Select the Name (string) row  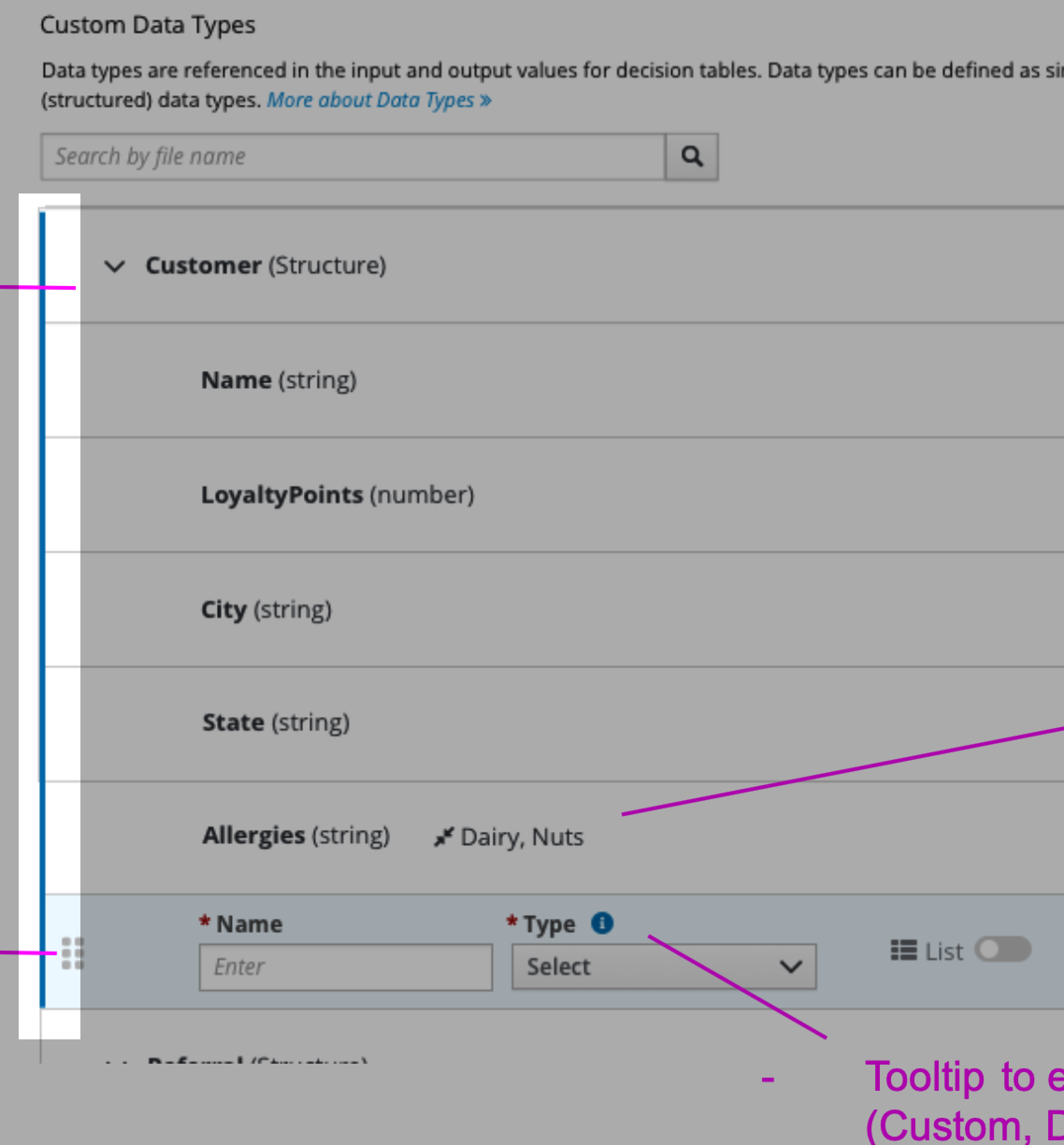click(x=279, y=380)
